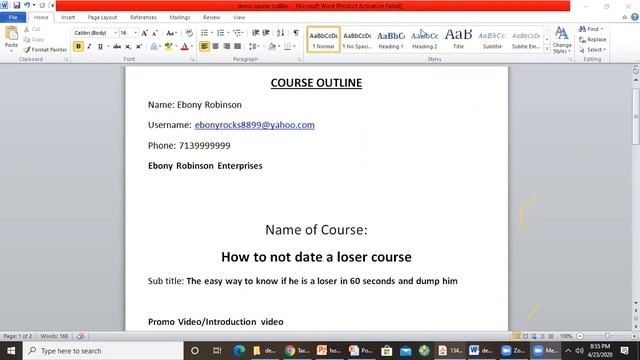Viewport: 640px width, 360px height.
Task: Click the Paste clipboard icon
Action: point(11,34)
